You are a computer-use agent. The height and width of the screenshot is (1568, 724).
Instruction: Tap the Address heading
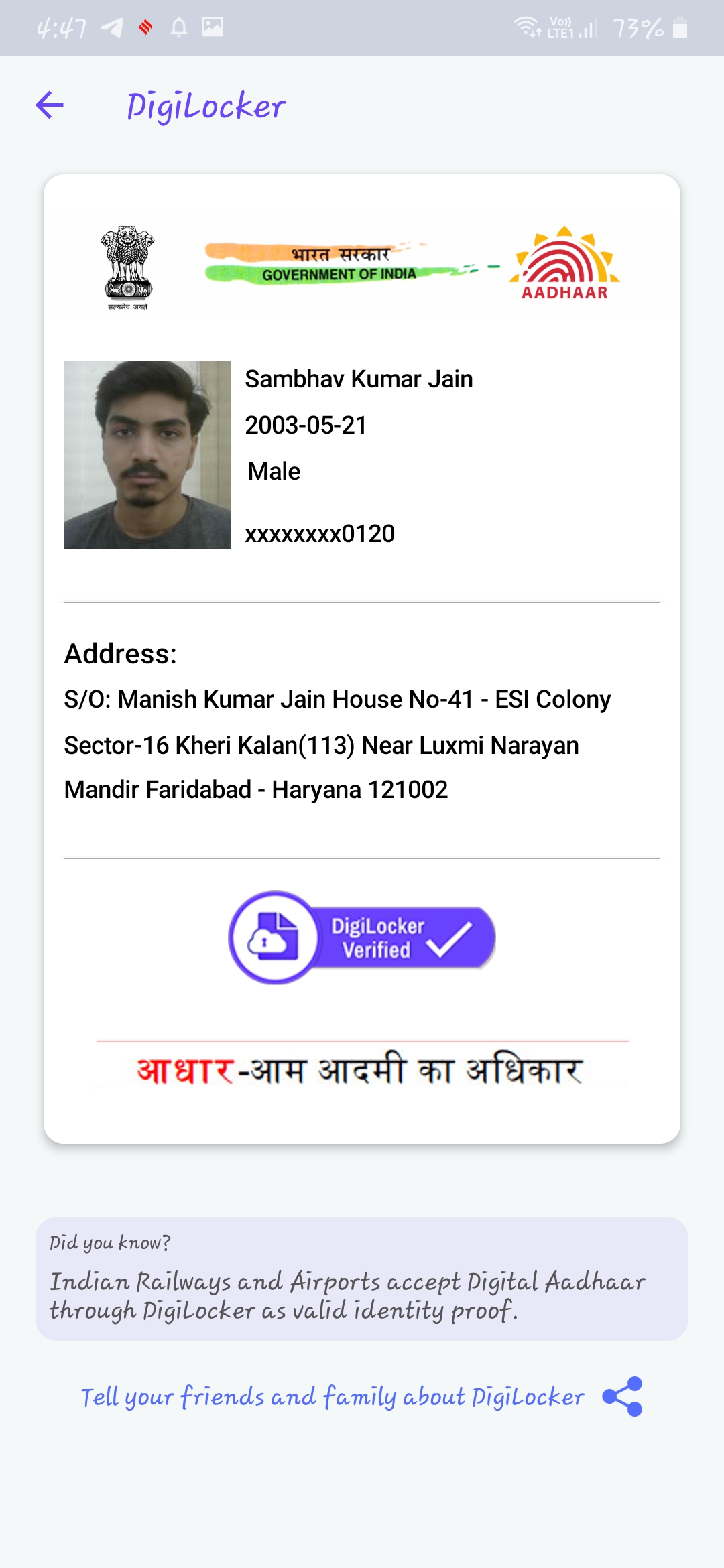pyautogui.click(x=121, y=654)
